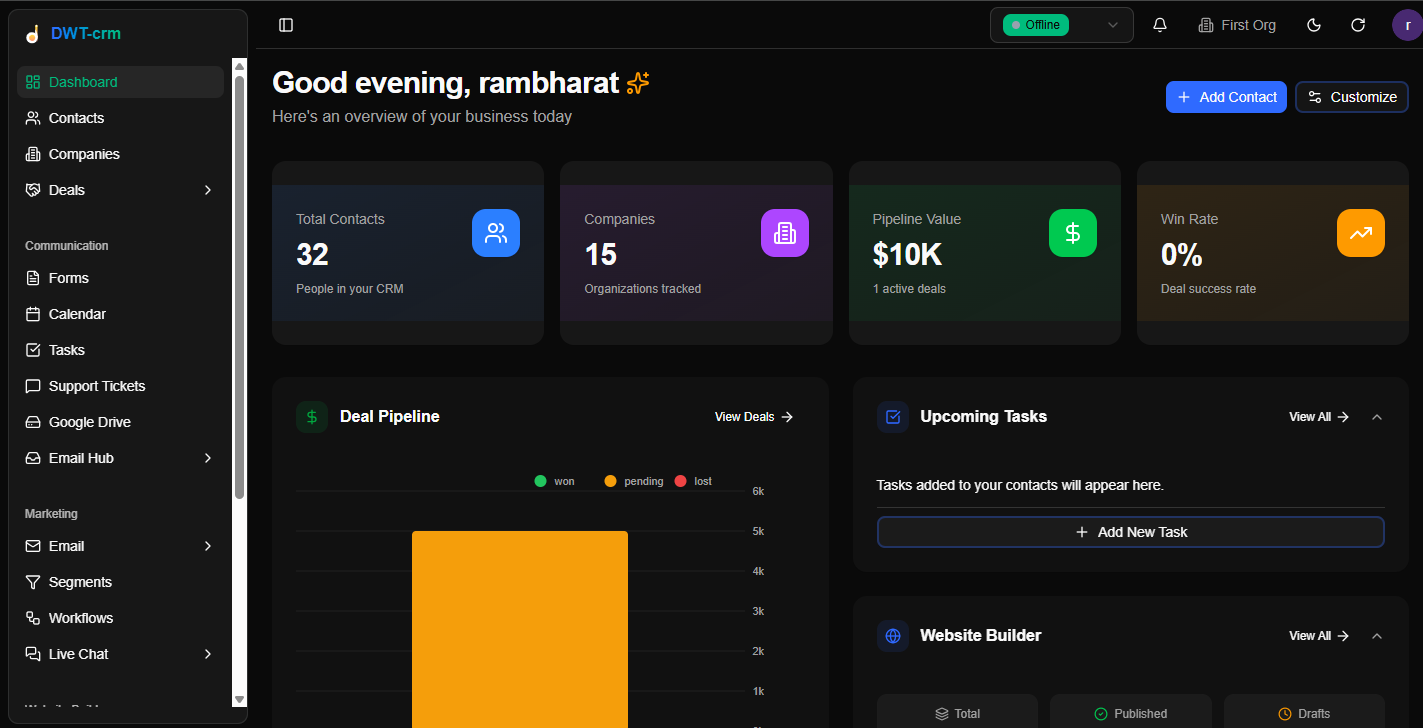The width and height of the screenshot is (1423, 728).
Task: Open the First Org organization switcher
Action: coord(1237,25)
